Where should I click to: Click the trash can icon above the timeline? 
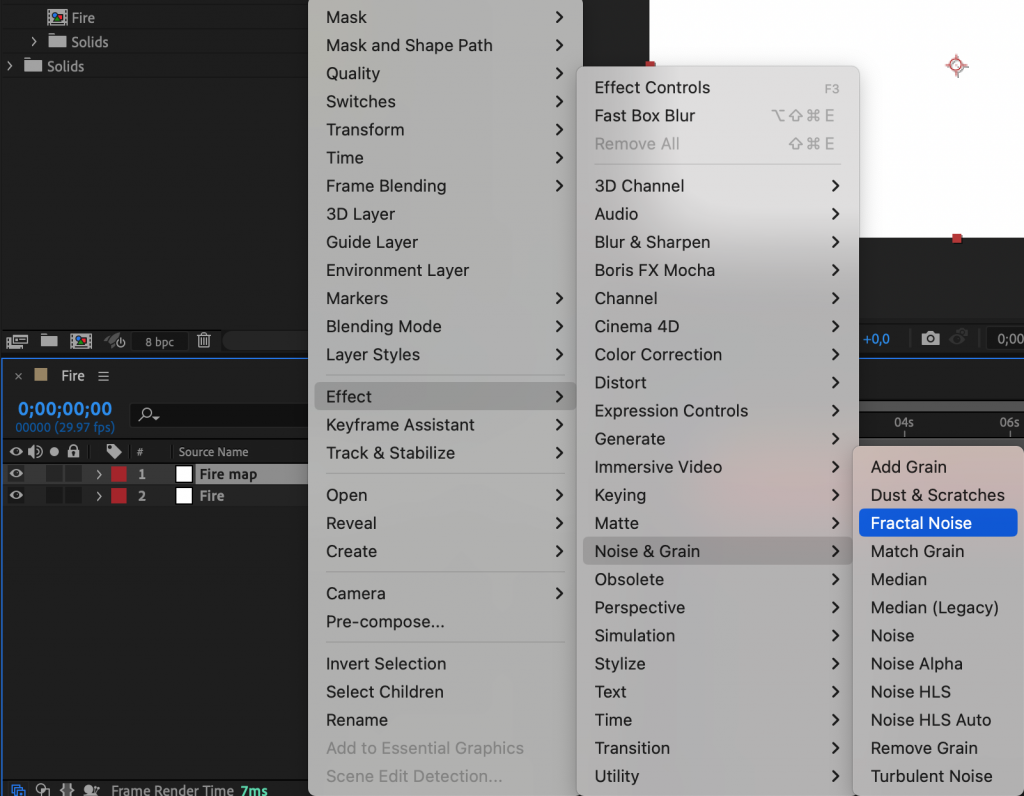coord(203,341)
